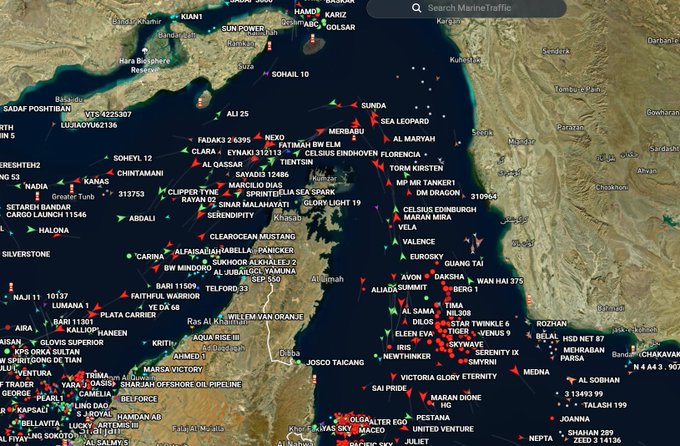Focus the Search MarineTraffic input field

470,8
